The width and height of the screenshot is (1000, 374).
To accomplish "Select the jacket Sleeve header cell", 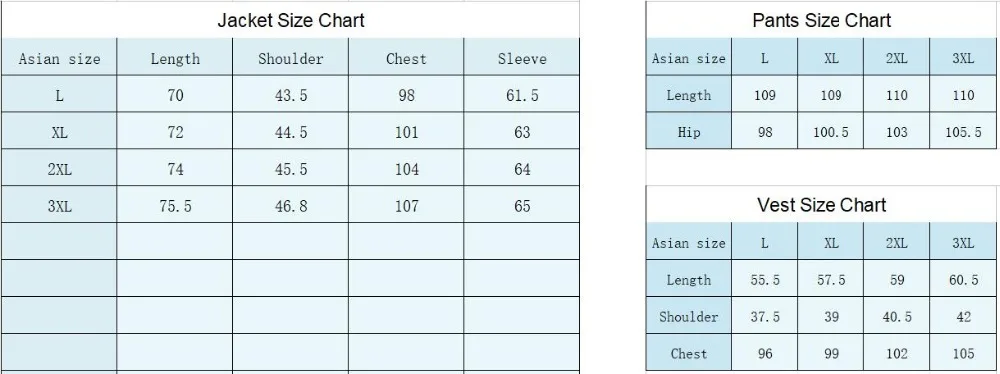I will 522,58.
